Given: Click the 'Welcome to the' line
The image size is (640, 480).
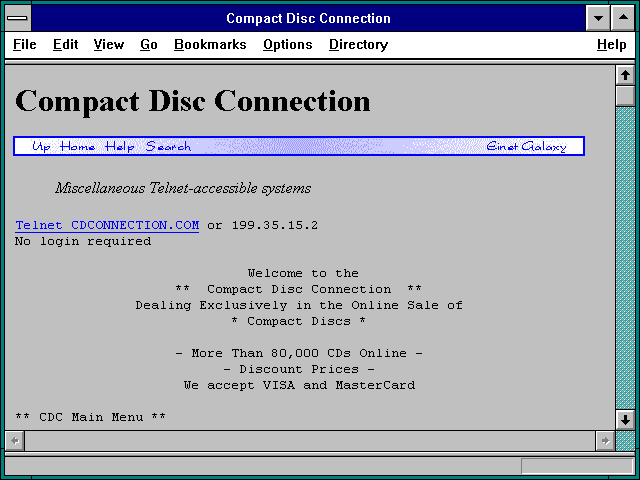Looking at the screenshot, I should (x=303, y=273).
